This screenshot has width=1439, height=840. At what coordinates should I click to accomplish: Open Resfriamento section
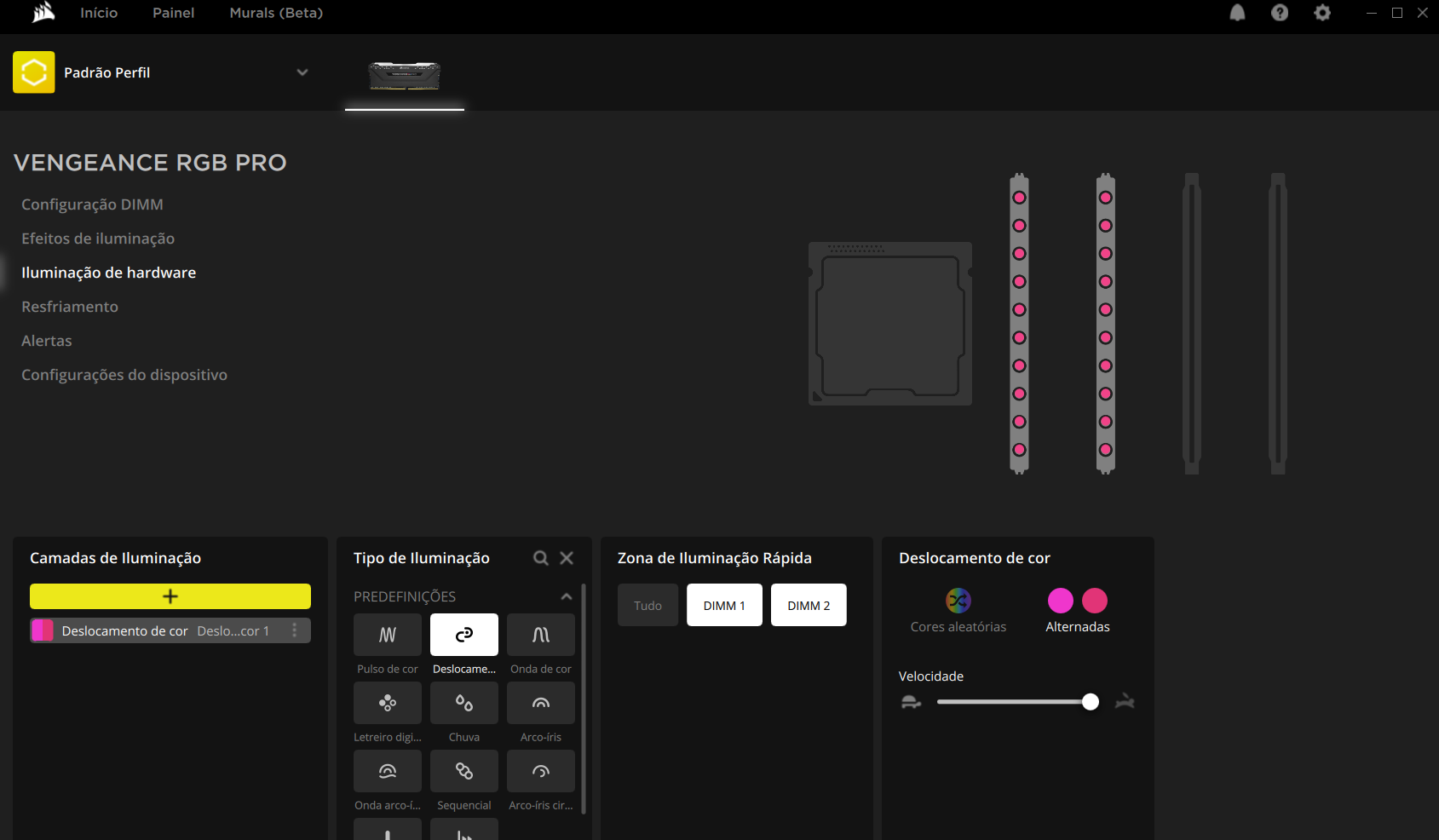(x=70, y=307)
